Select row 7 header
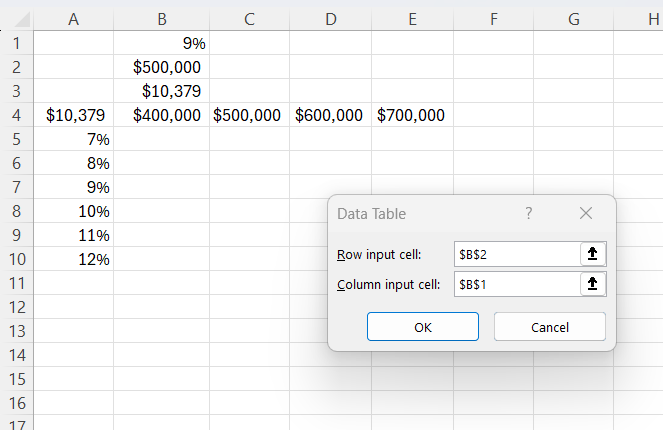The width and height of the screenshot is (663, 430). [16, 187]
